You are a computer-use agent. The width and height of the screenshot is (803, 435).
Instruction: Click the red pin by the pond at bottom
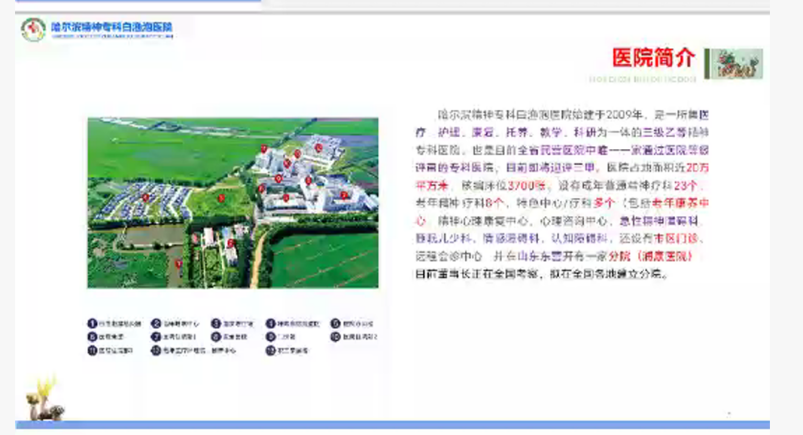pyautogui.click(x=179, y=264)
